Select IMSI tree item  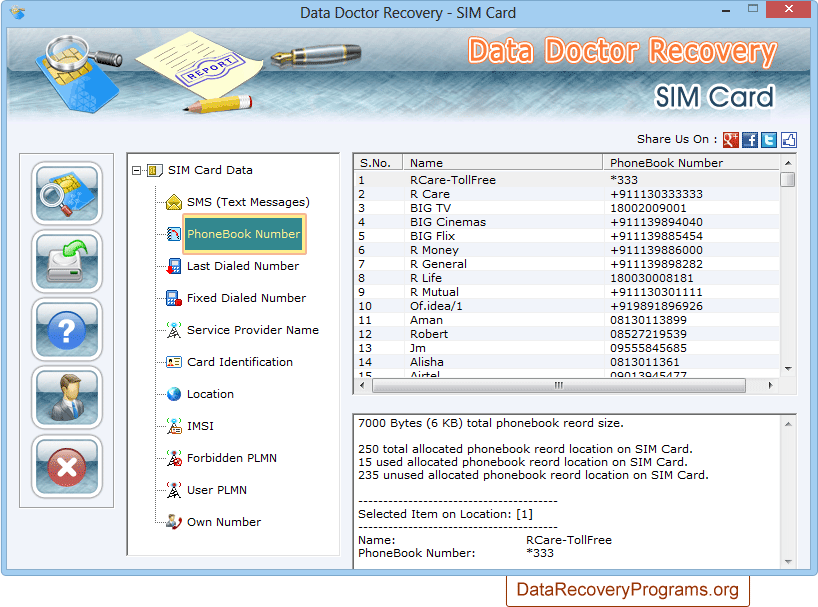tap(200, 426)
